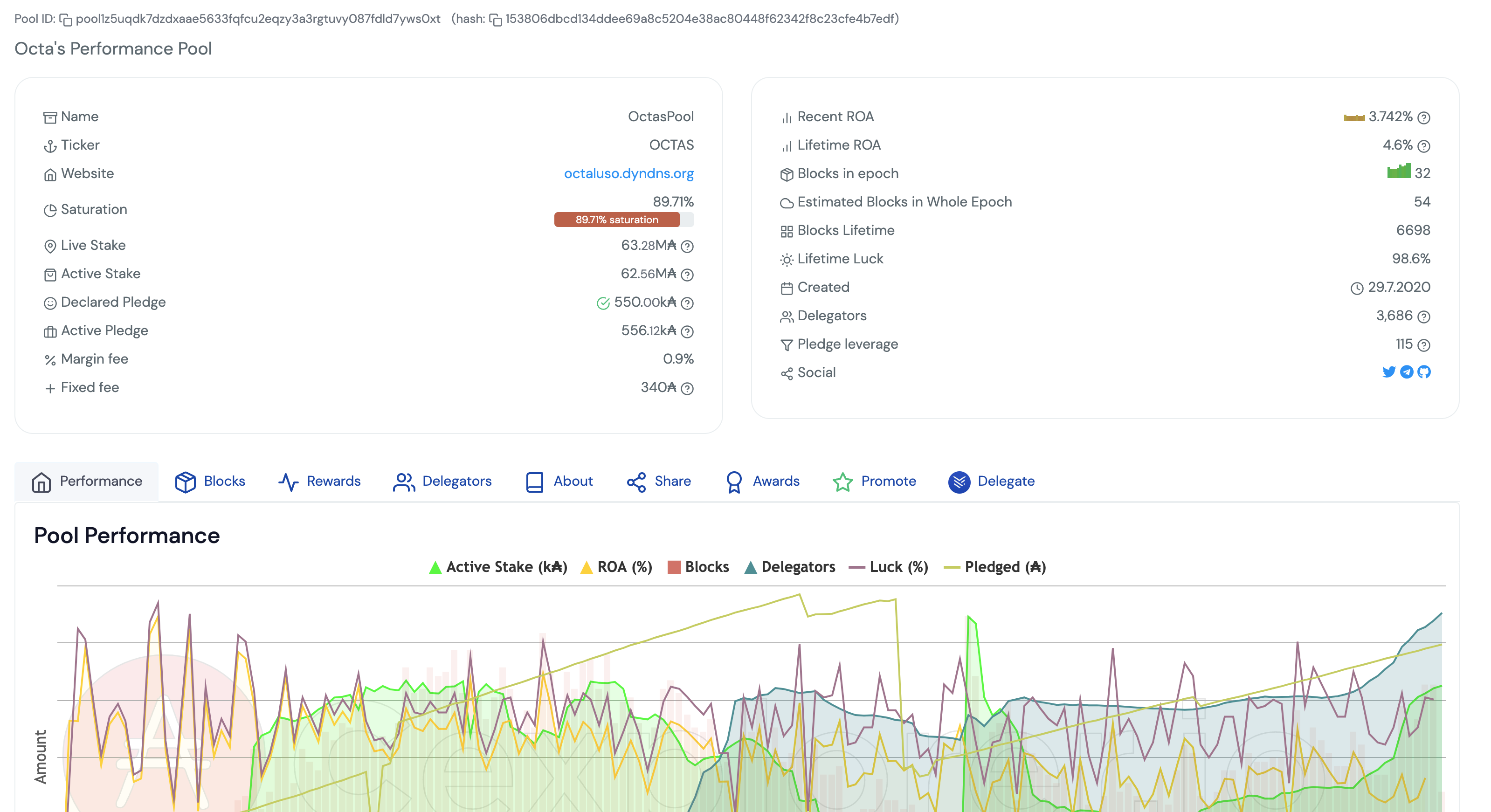Toggle Active Stake series in chart legend
Viewport: 1491px width, 812px height.
click(498, 567)
